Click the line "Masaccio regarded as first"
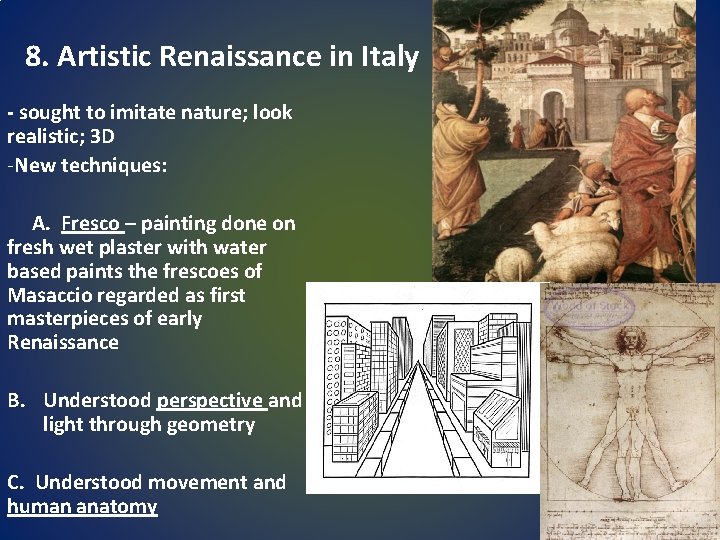 tap(126, 295)
